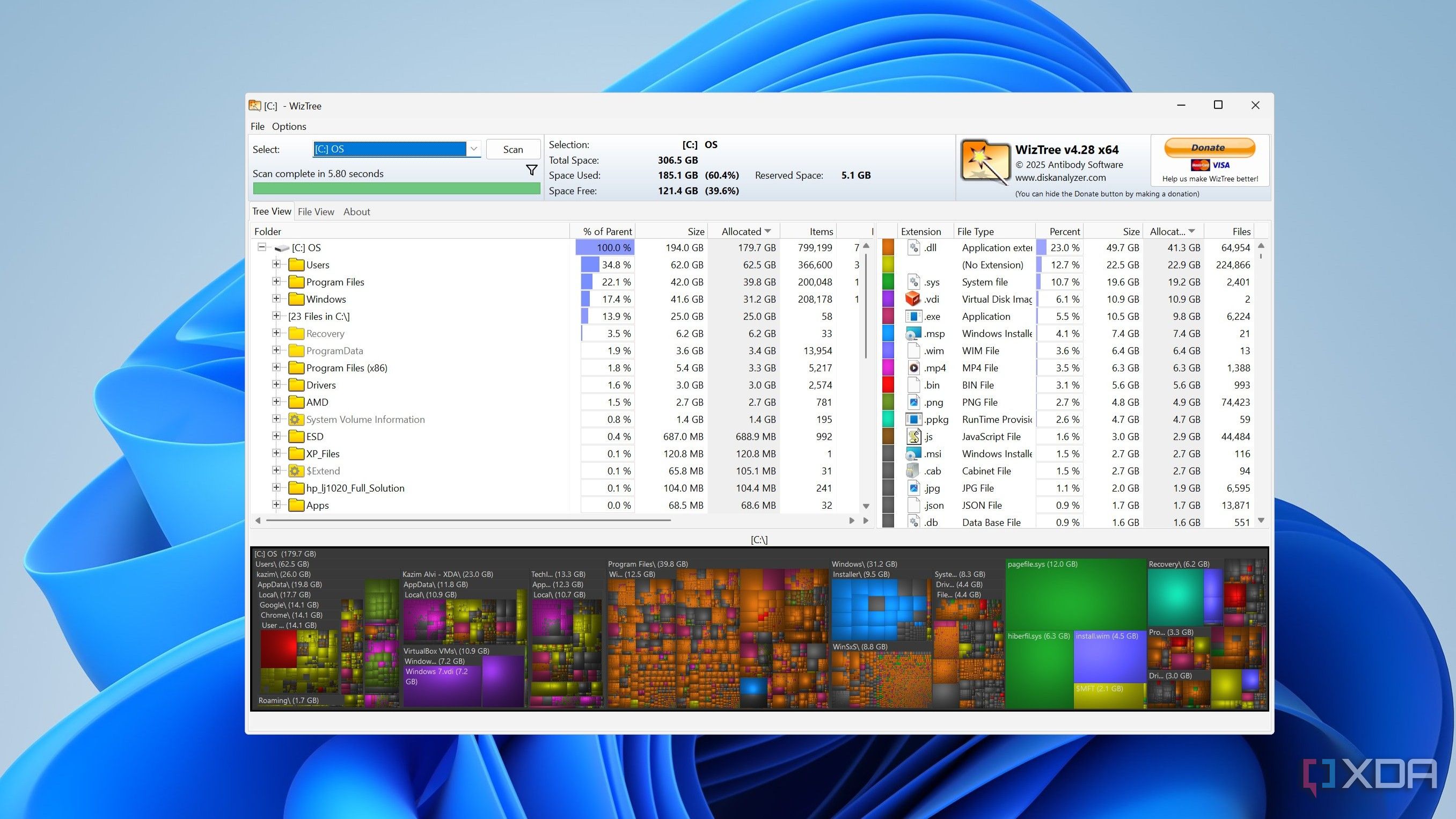Click the $Extend gear folder icon
Viewport: 1456px width, 819px height.
pos(295,471)
